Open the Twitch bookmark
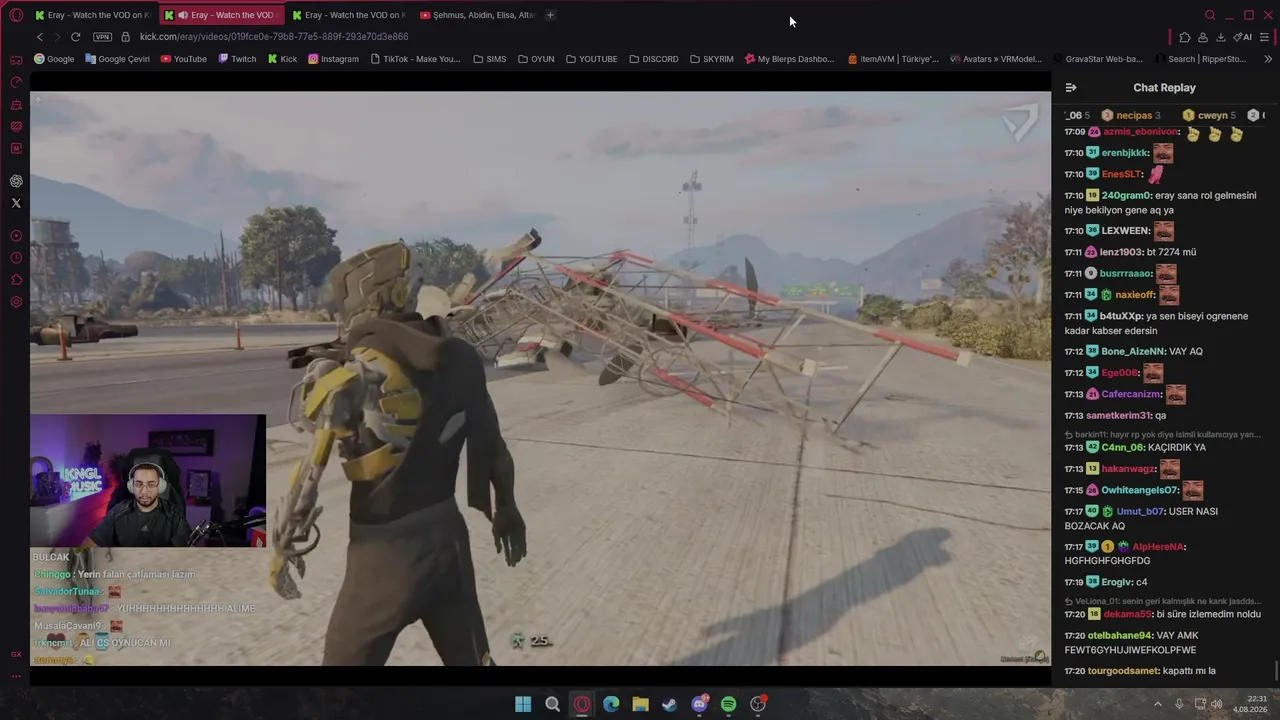The image size is (1280, 720). 237,59
